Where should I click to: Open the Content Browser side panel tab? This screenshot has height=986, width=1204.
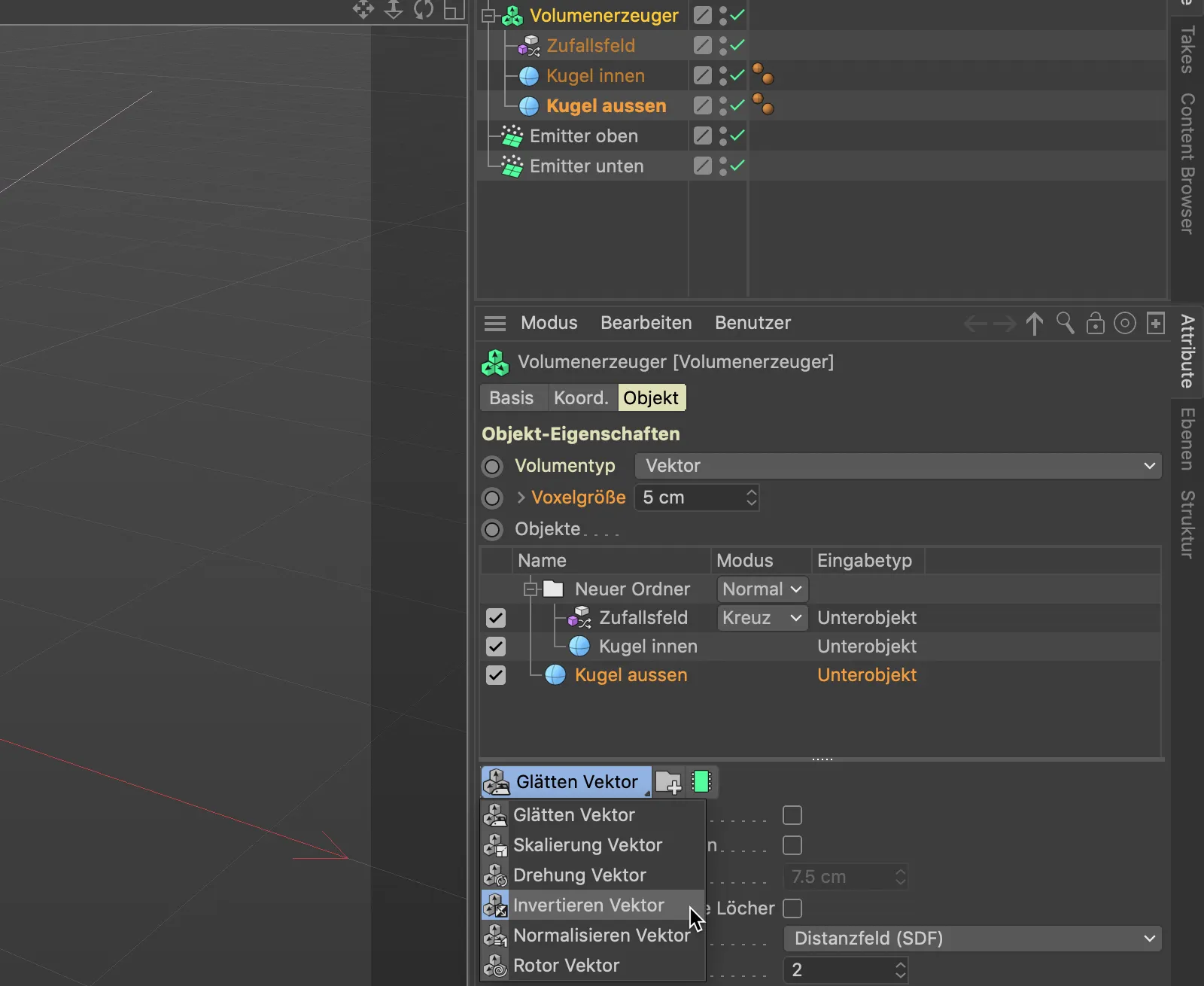[1187, 163]
